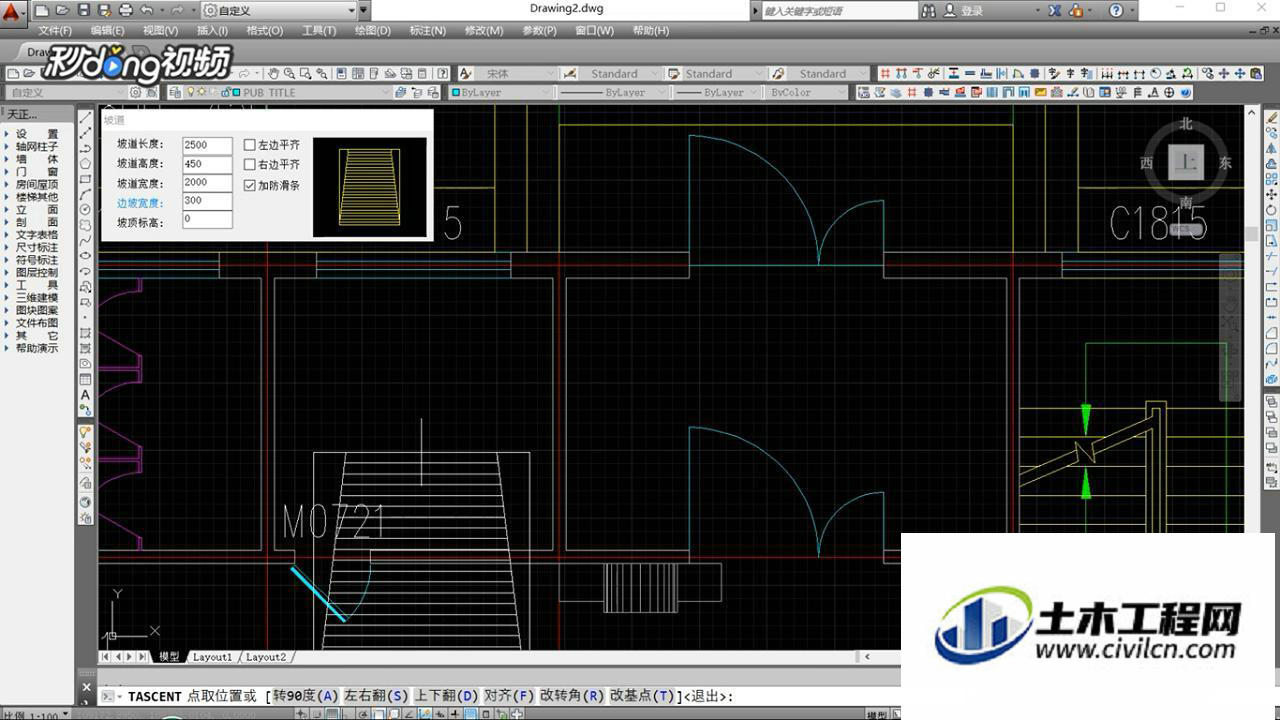Click the Plot printer icon in quick access toolbar
This screenshot has height=720, width=1280.
125,10
